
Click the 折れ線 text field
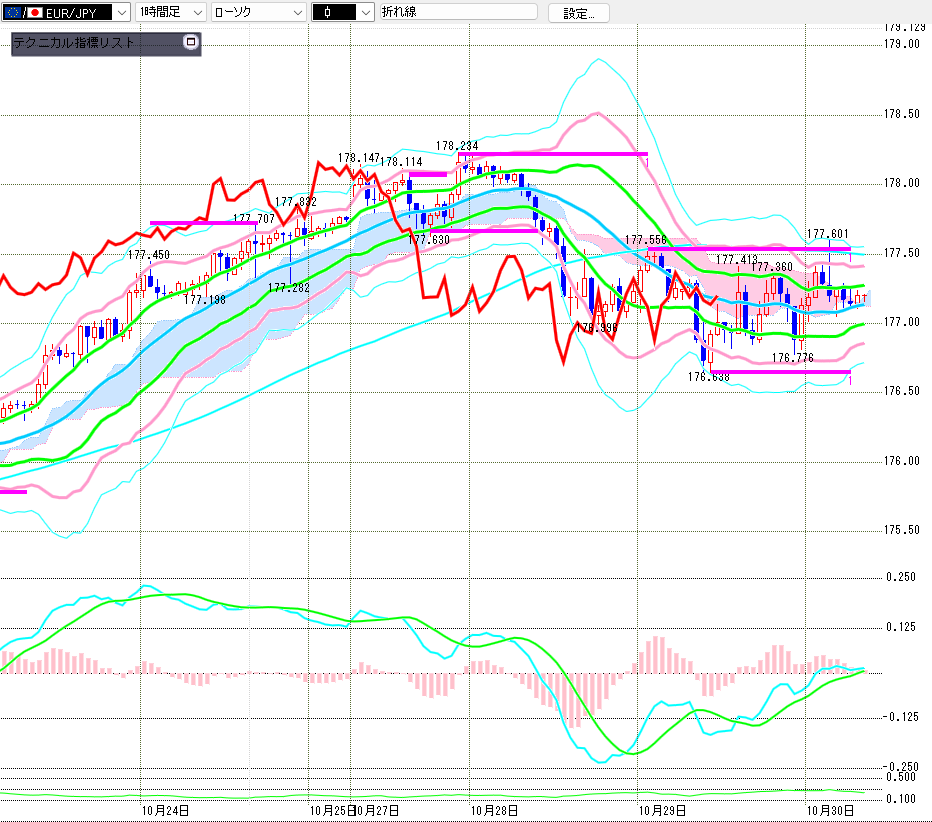[x=456, y=12]
